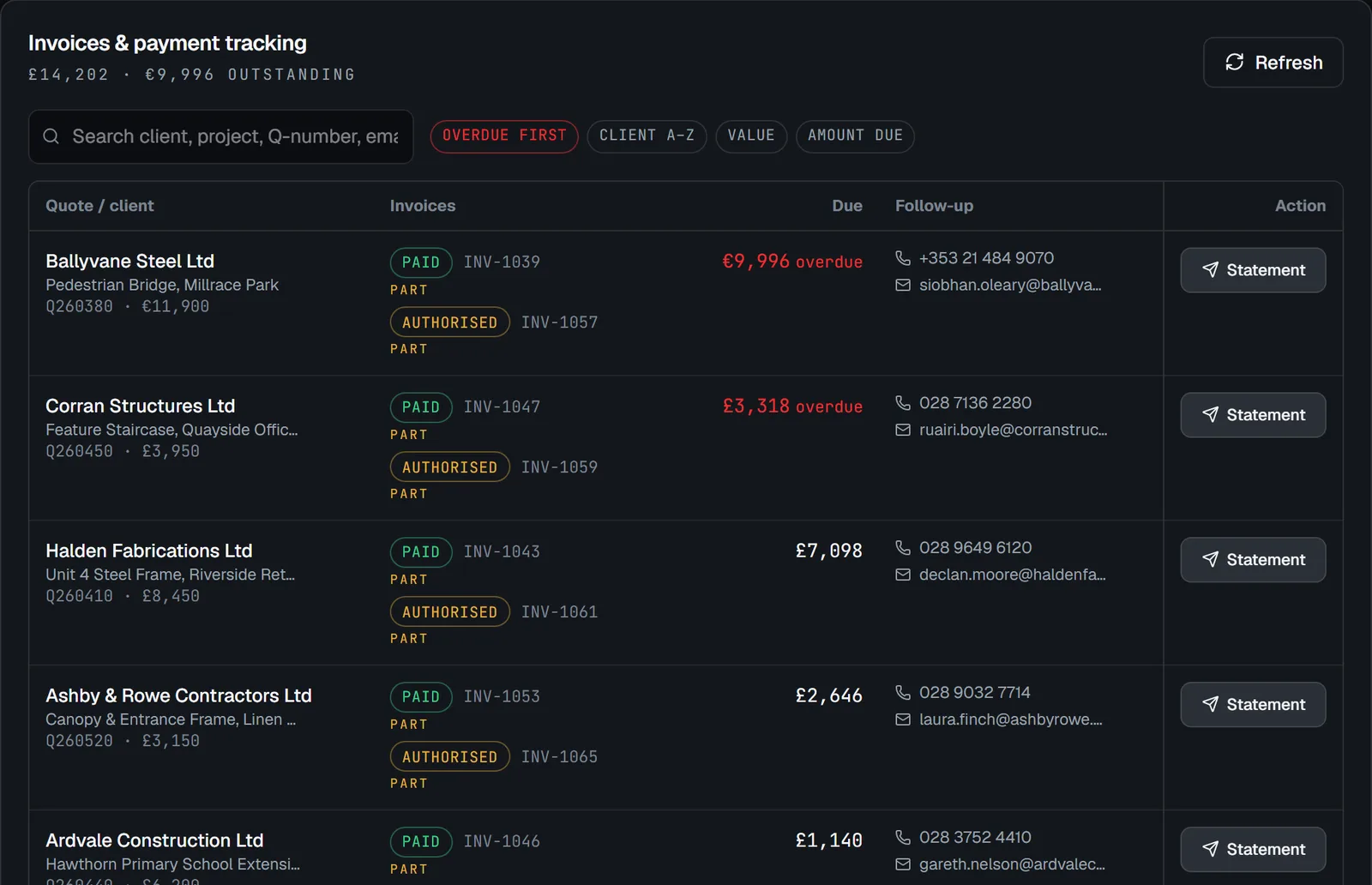
Task: Click the £3,318 overdue amount
Action: (792, 406)
